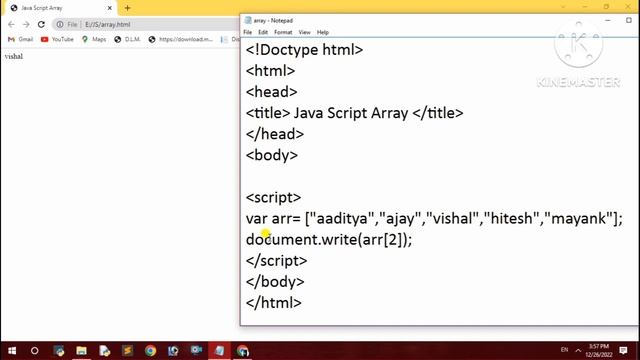
Task: Open the Maps bookmark
Action: click(x=94, y=39)
